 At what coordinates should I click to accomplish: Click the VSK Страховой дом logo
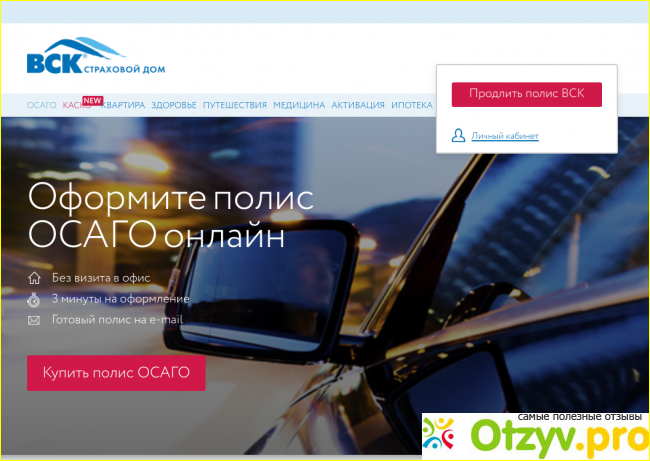point(95,58)
